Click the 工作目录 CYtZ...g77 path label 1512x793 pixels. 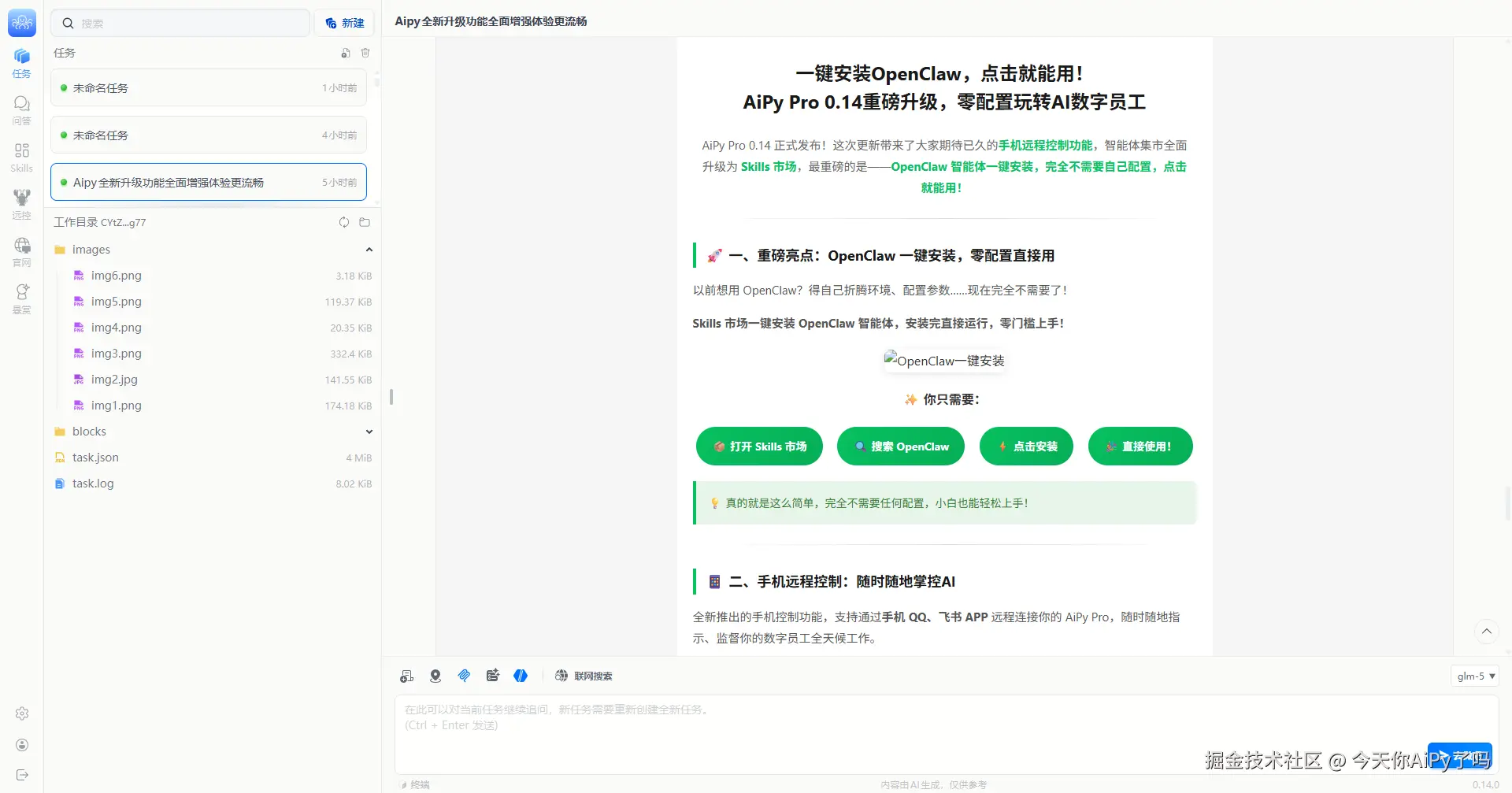[x=100, y=222]
